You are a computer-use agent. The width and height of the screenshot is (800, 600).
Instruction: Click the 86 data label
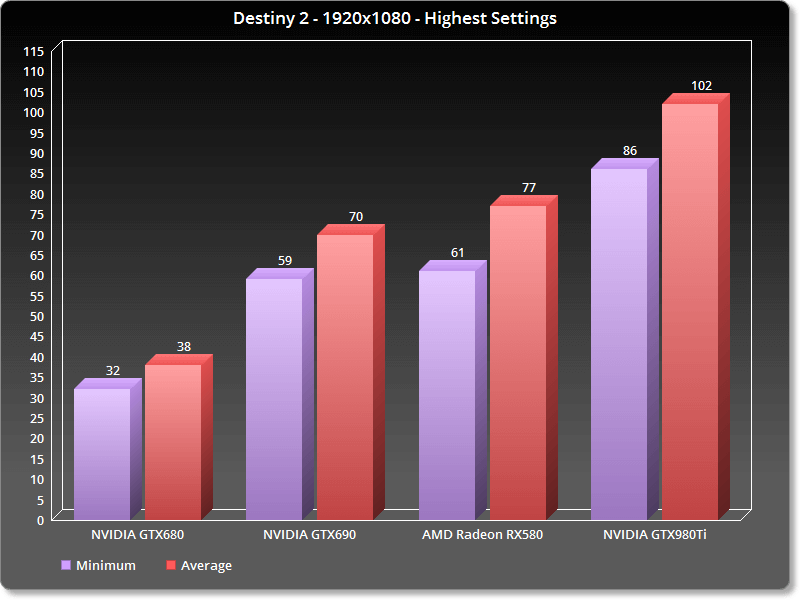pos(630,151)
